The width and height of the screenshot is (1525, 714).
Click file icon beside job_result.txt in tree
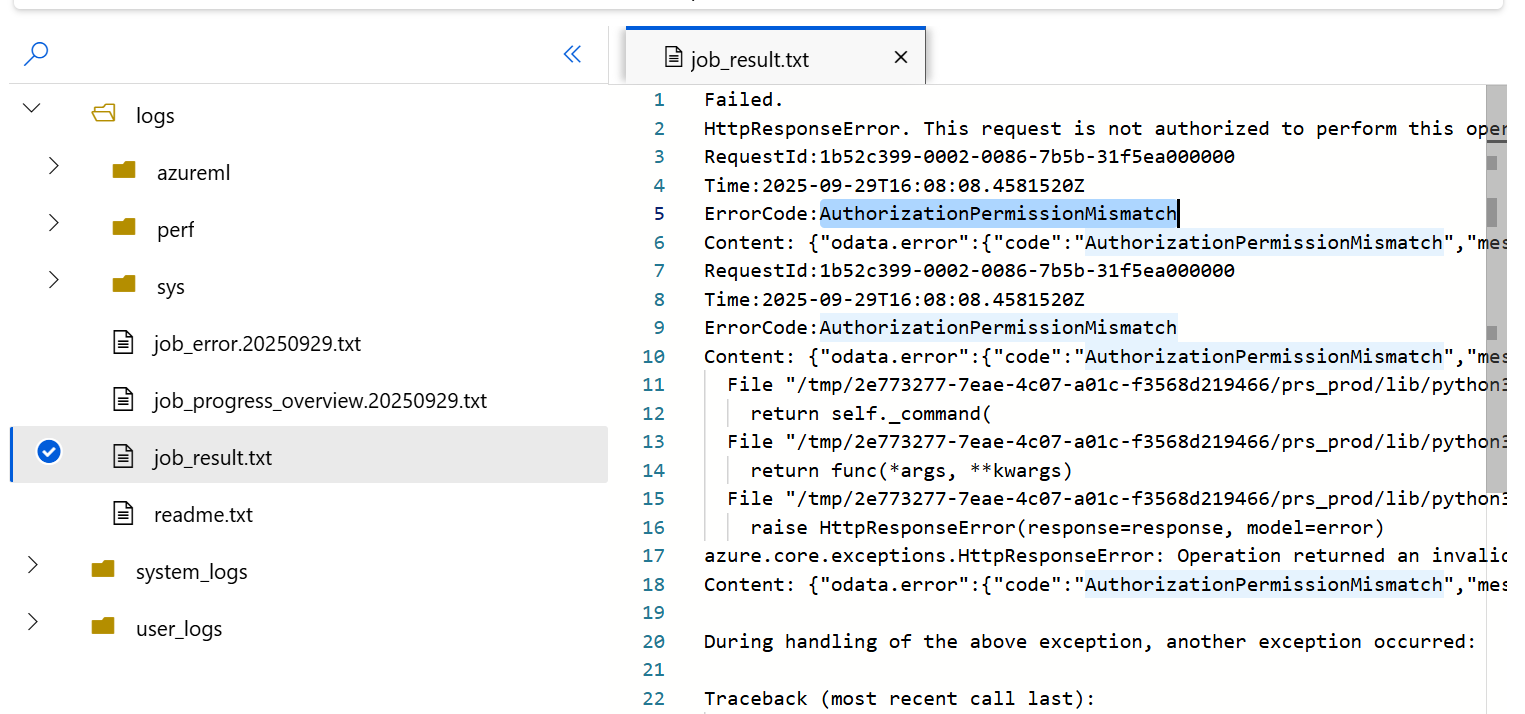click(x=123, y=456)
